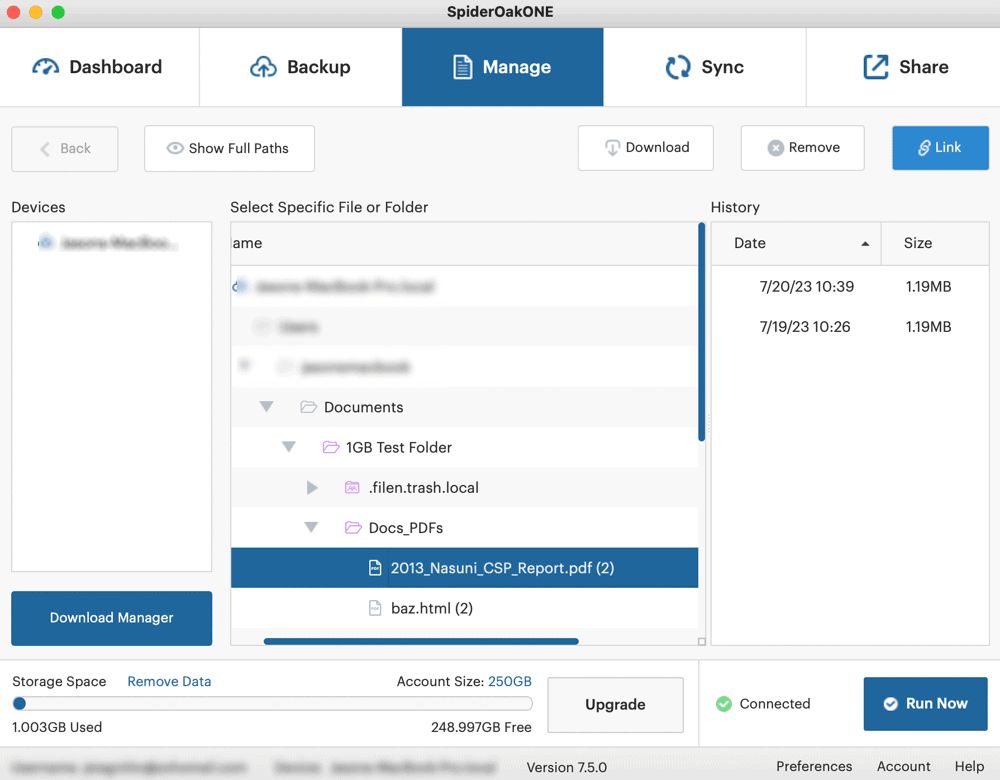Screen dimensions: 1000x780
Task: Click the baz.html file icon
Action: point(375,608)
